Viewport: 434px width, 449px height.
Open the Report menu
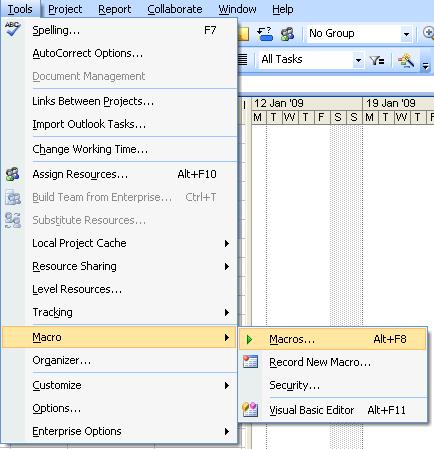(x=115, y=9)
